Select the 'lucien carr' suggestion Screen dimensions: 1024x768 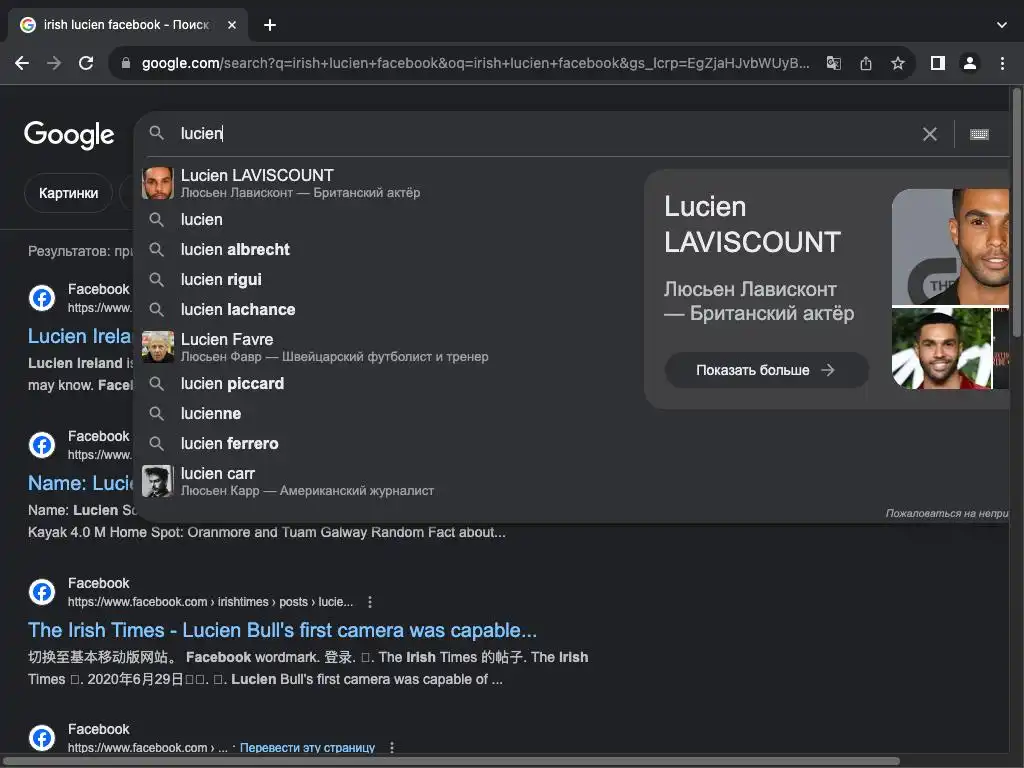point(387,481)
